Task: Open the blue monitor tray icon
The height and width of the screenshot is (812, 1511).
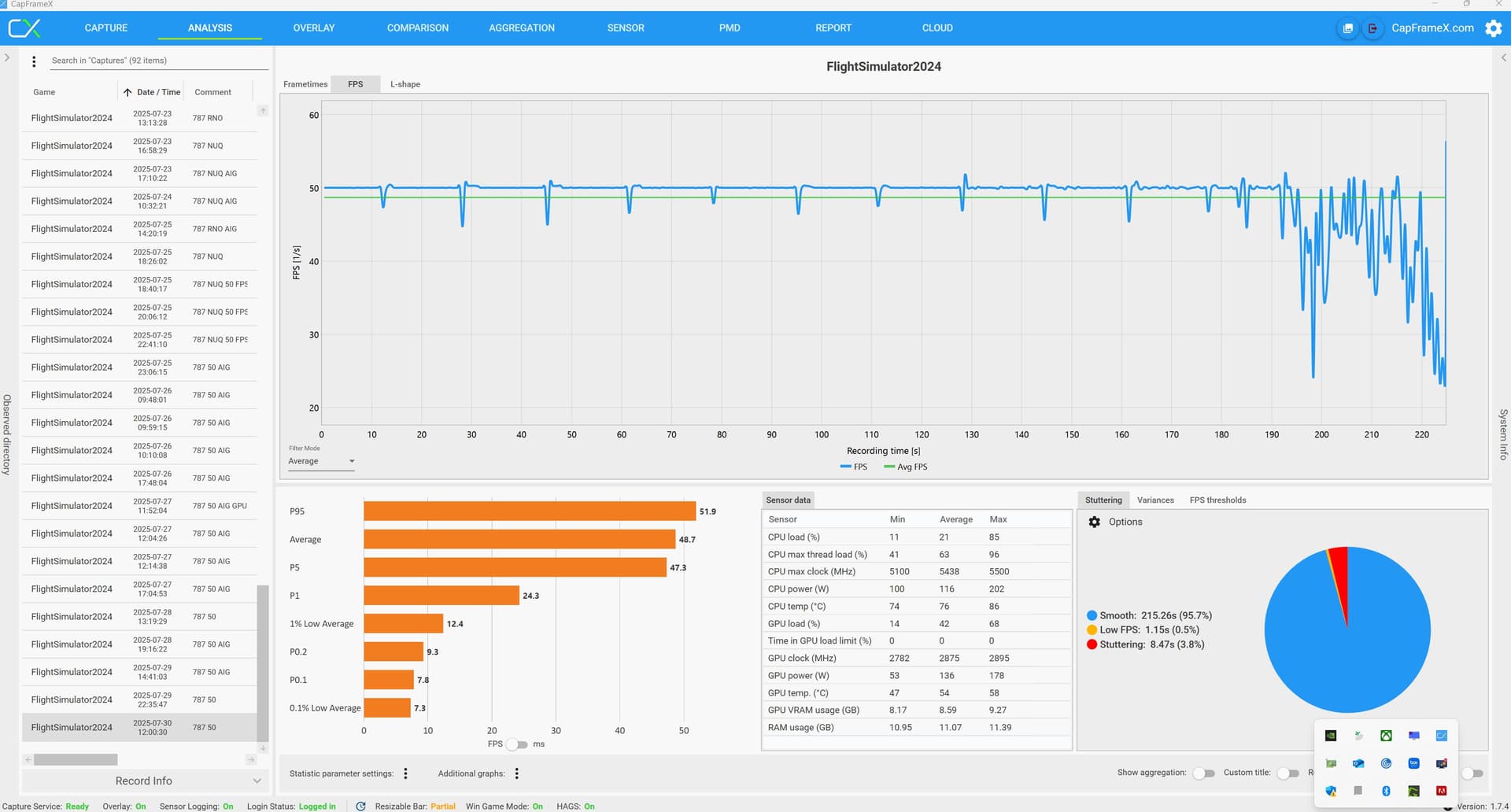Action: click(x=1413, y=736)
